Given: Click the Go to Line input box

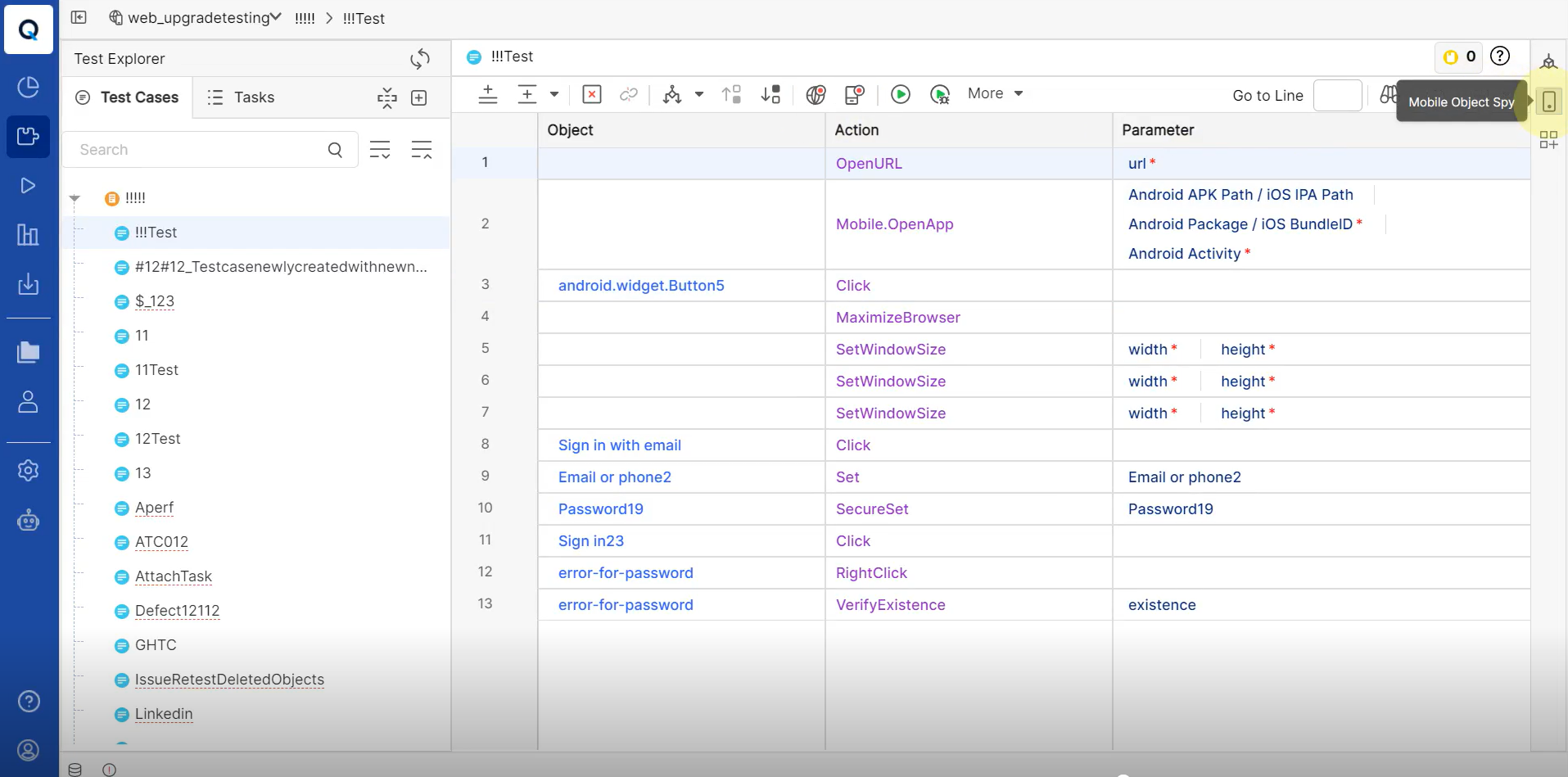Looking at the screenshot, I should pos(1337,96).
